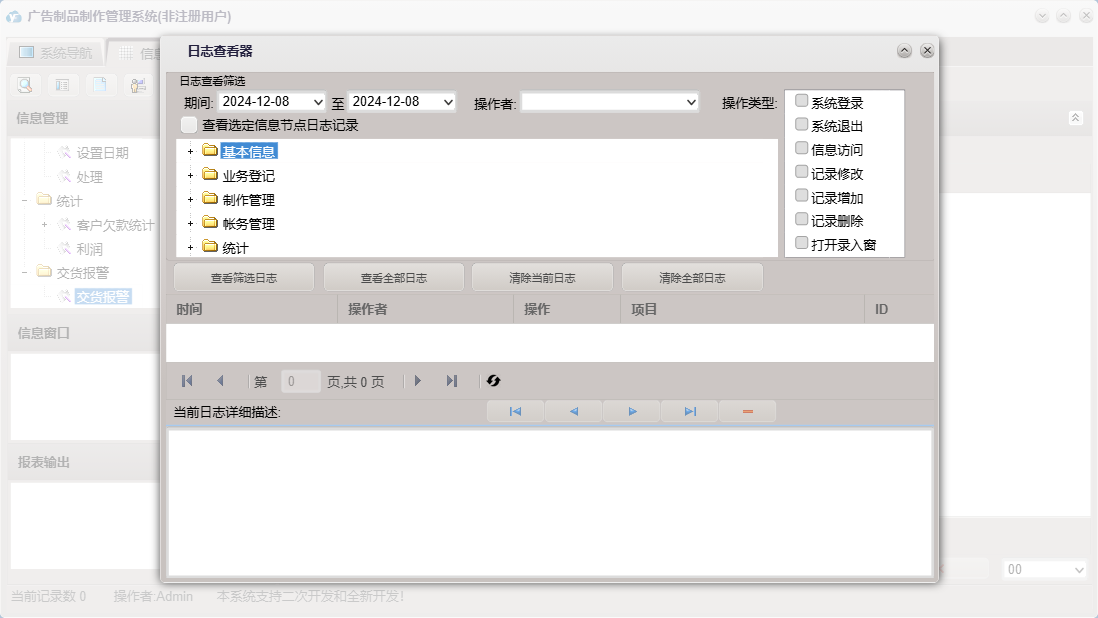Select 客户欠款统计 in sidebar tree
The width and height of the screenshot is (1098, 618).
click(116, 225)
